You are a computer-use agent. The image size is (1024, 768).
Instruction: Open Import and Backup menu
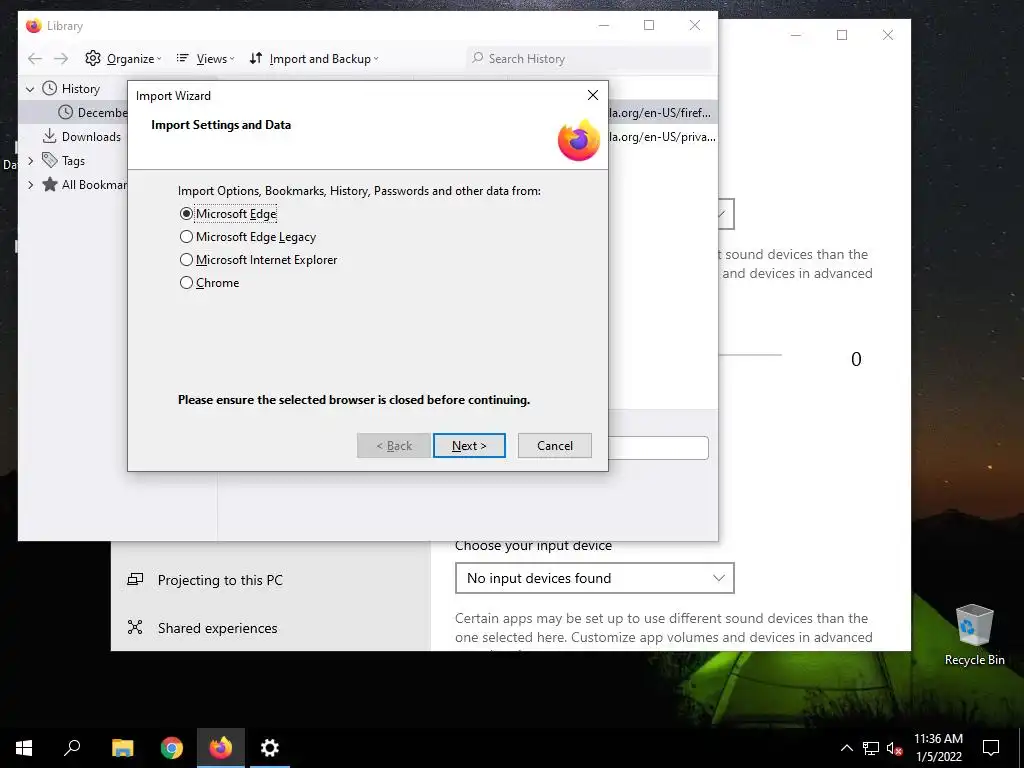[313, 59]
